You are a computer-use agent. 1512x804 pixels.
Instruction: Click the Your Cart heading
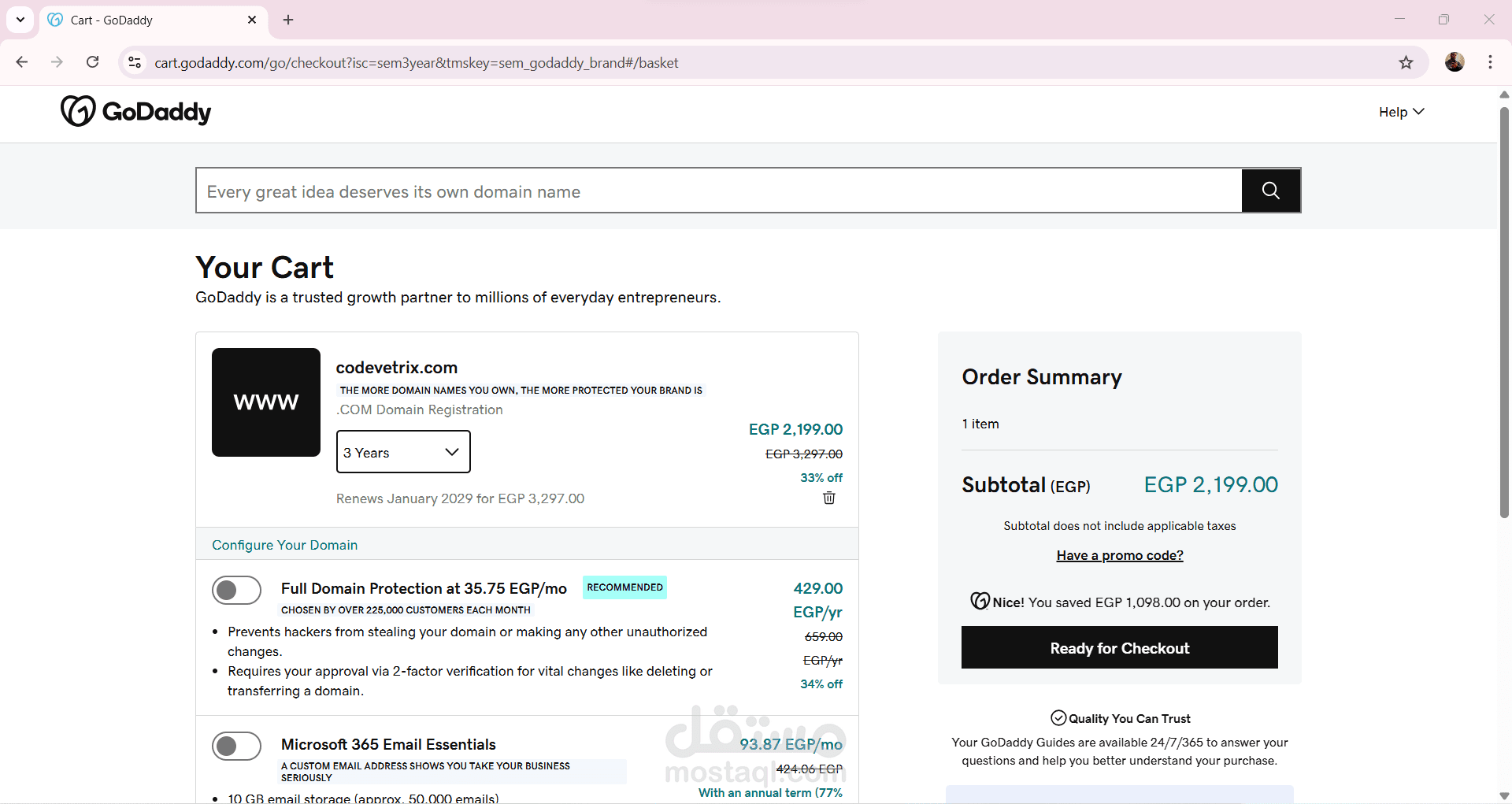coord(265,268)
